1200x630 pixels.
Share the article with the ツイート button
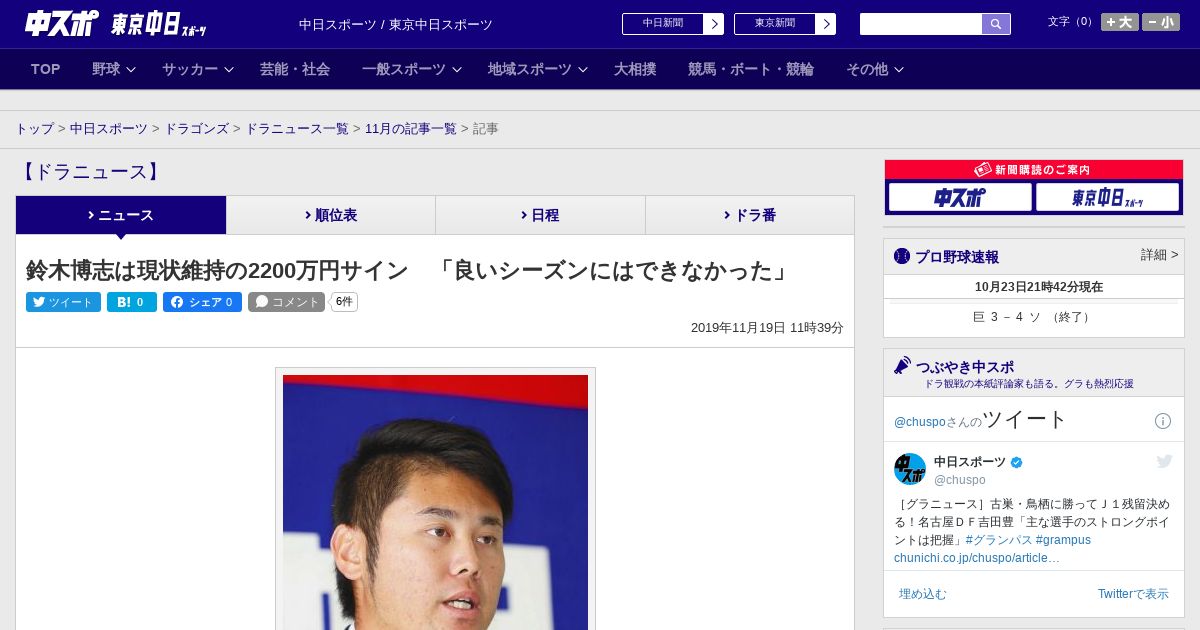click(63, 302)
